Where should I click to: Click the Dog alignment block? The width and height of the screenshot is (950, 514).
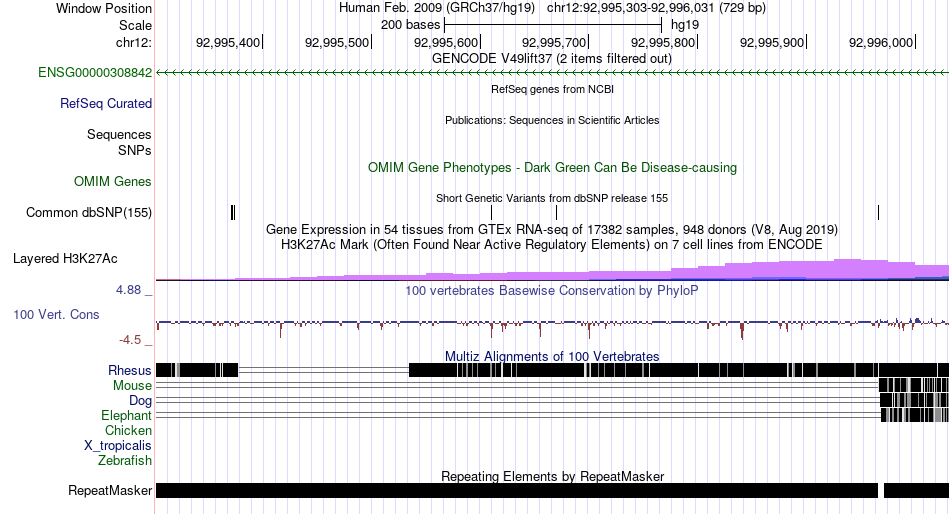coord(914,400)
